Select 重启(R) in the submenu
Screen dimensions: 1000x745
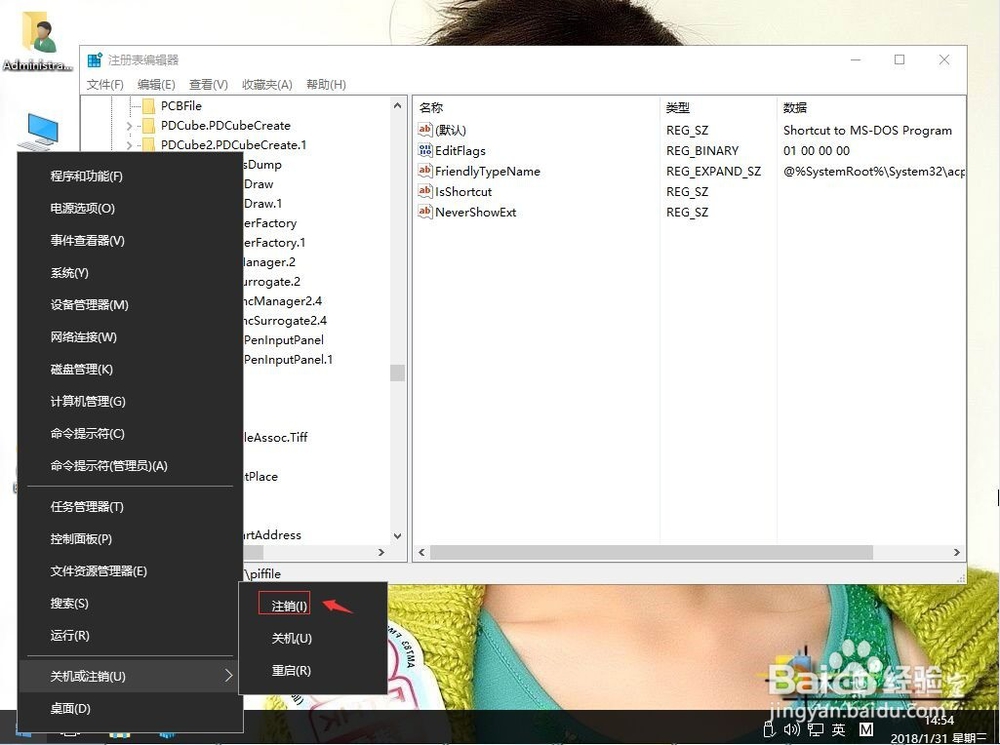point(313,670)
